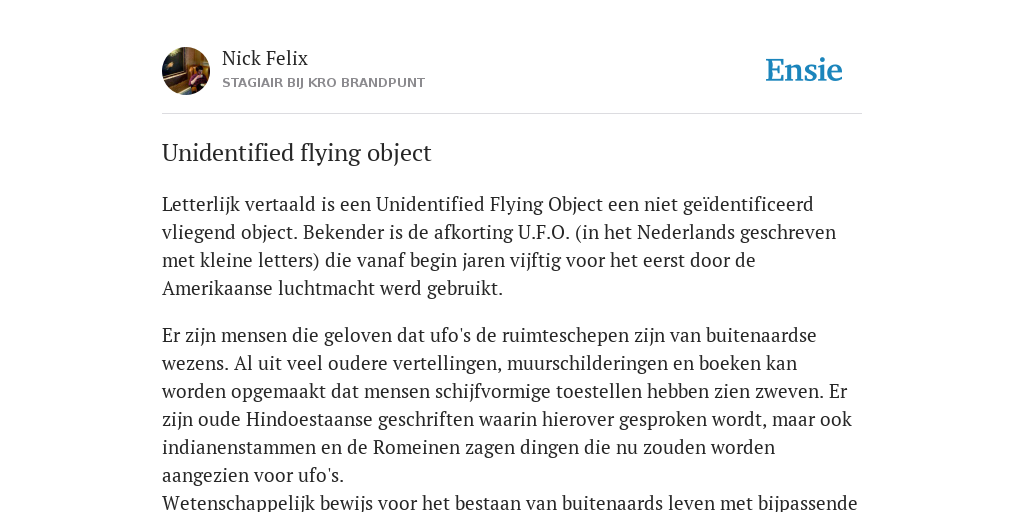This screenshot has width=1024, height=512.
Task: Click the word 'Romeinen' in the text
Action: tap(413, 447)
